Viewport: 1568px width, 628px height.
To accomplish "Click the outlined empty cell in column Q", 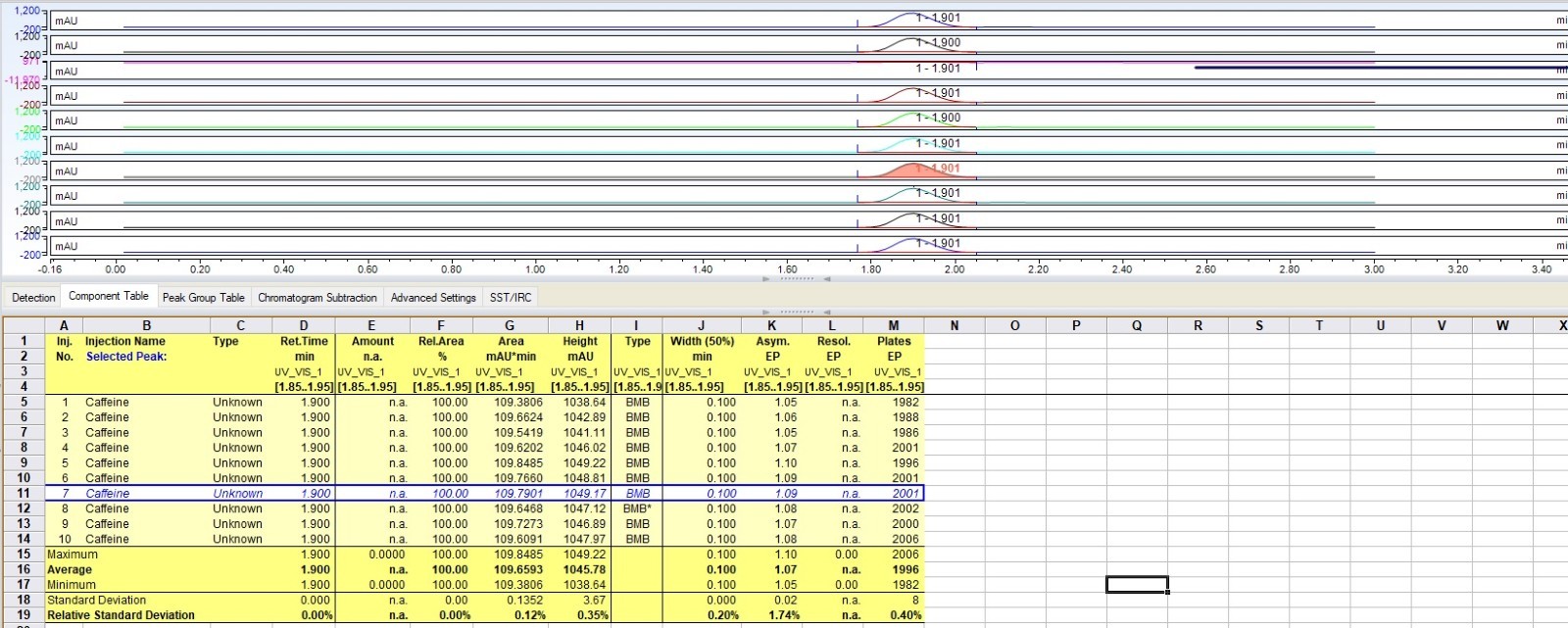I will tap(1137, 585).
